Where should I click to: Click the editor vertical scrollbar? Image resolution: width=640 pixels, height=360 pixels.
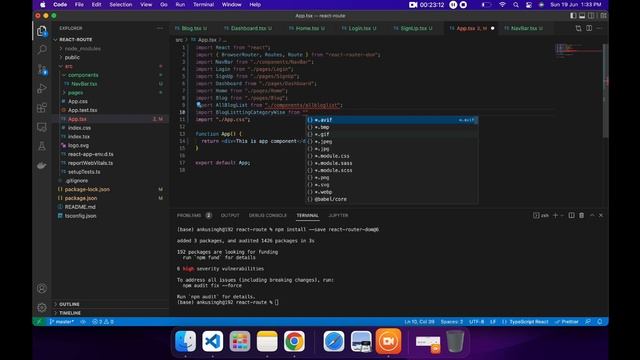[606, 90]
